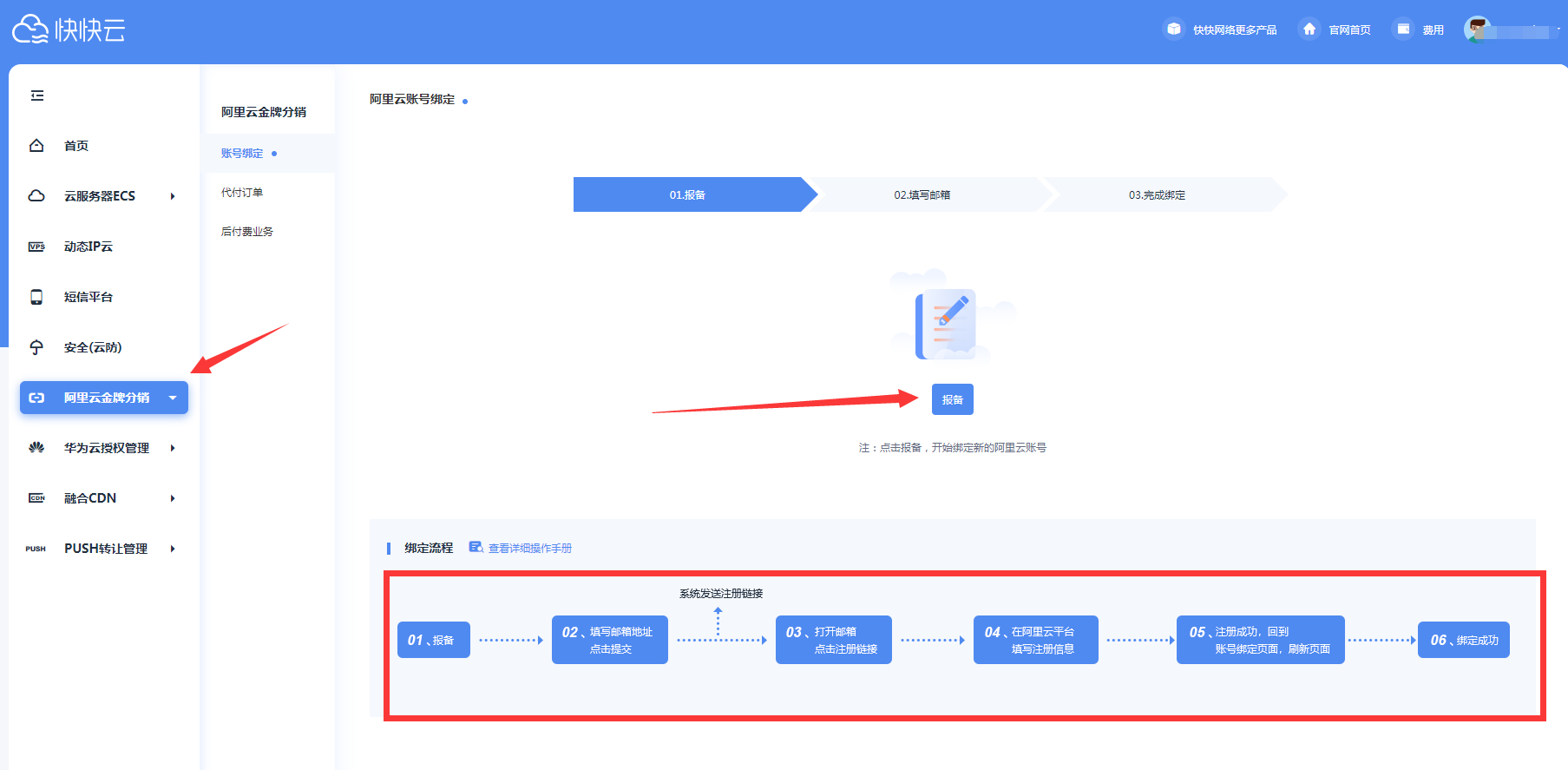Click the cloud icon for 云服务器ECS
Screen dimensions: 1568x770
(x=36, y=196)
